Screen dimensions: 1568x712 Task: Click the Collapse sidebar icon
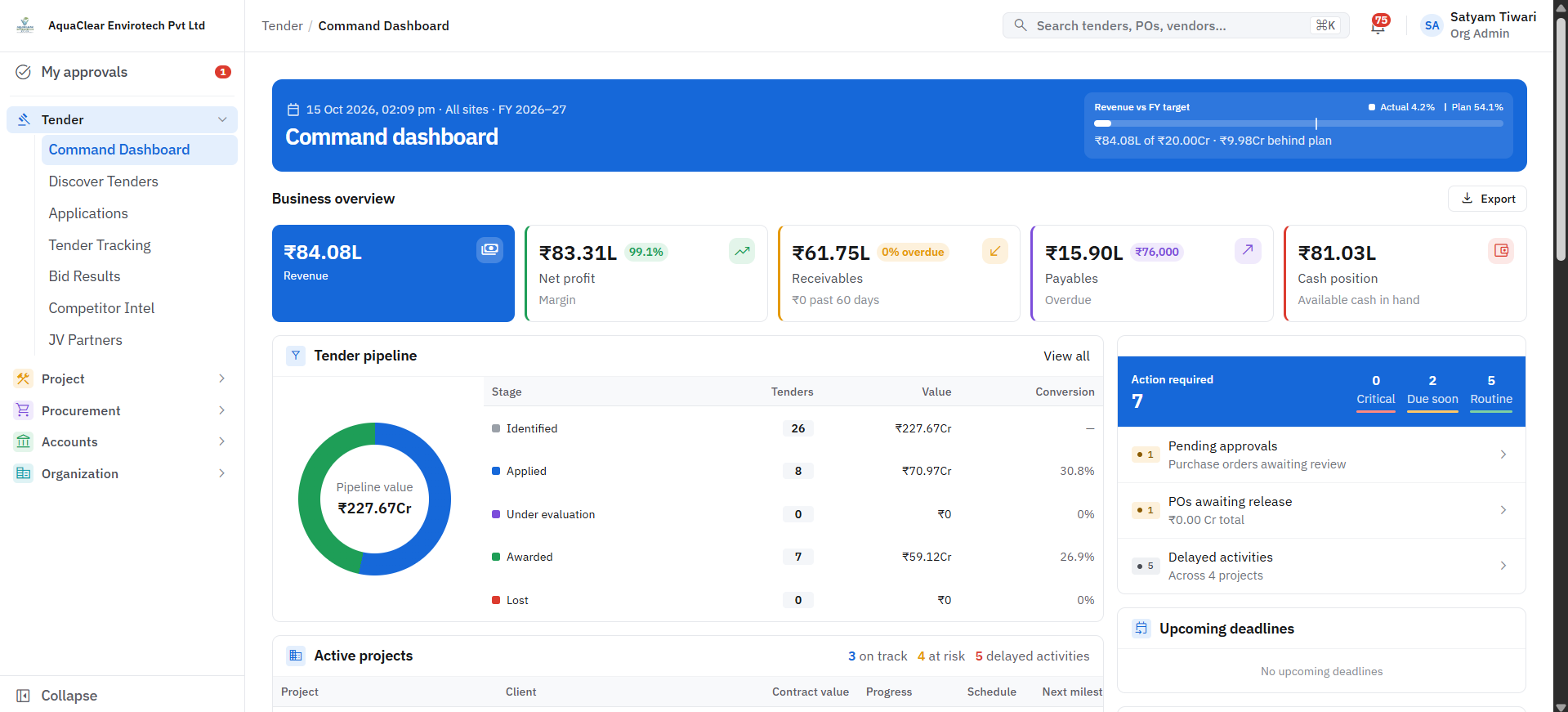coord(24,696)
